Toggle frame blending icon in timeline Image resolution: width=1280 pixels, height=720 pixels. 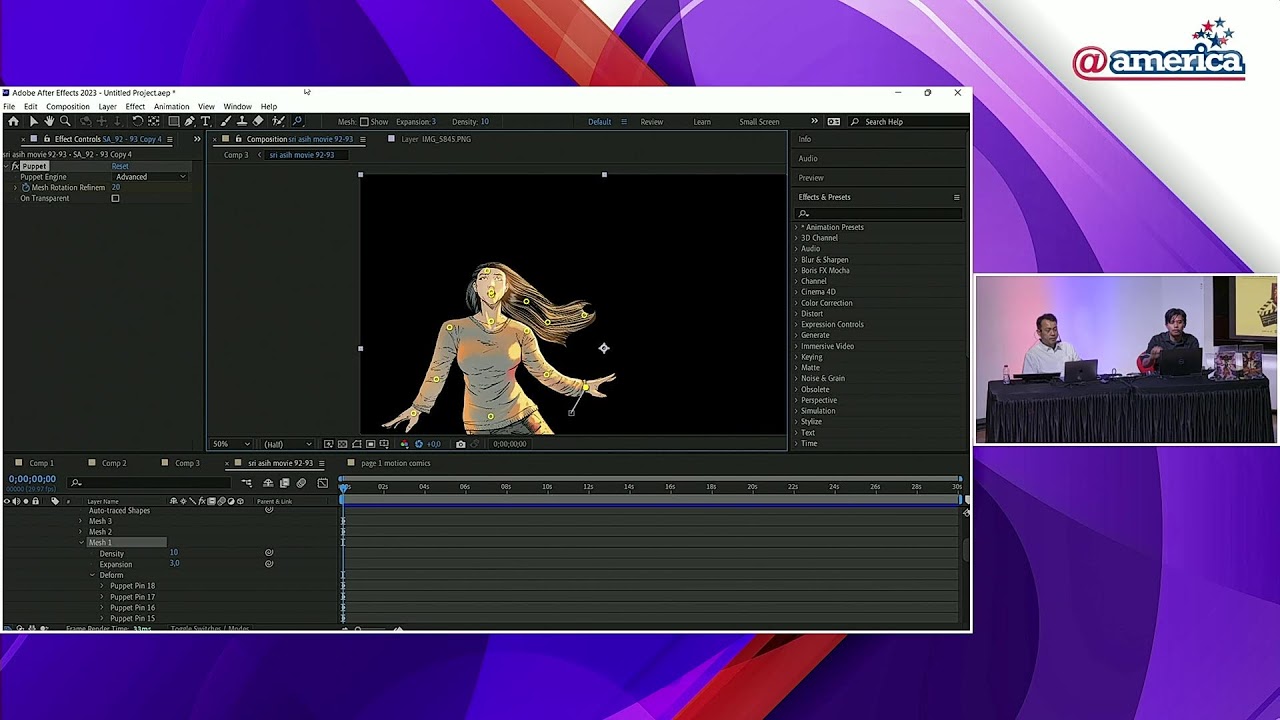click(x=285, y=483)
